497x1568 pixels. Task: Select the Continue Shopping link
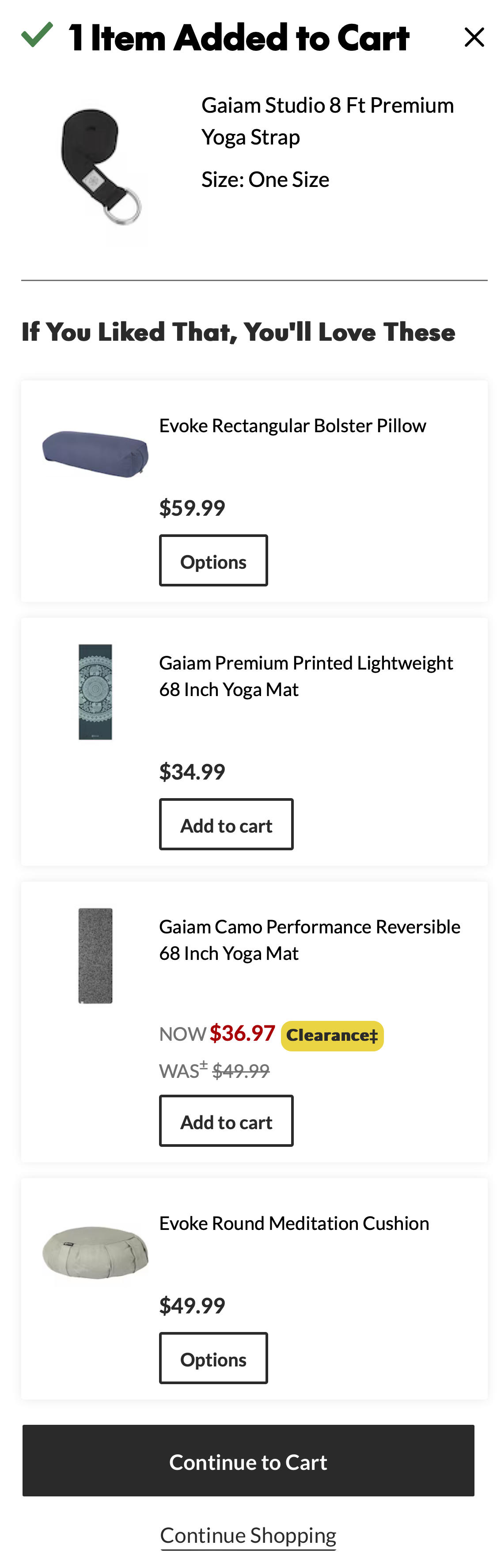(248, 1534)
